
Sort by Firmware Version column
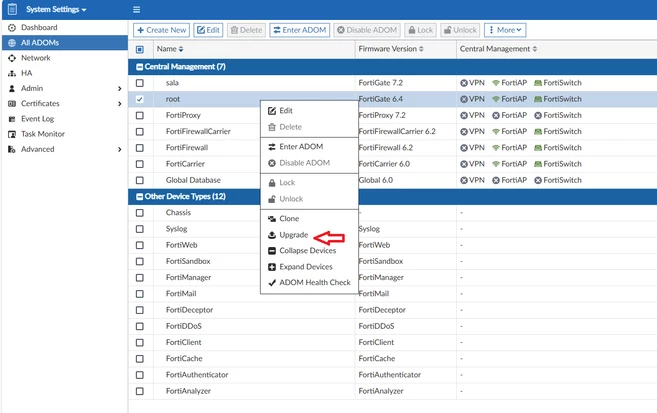tap(391, 49)
